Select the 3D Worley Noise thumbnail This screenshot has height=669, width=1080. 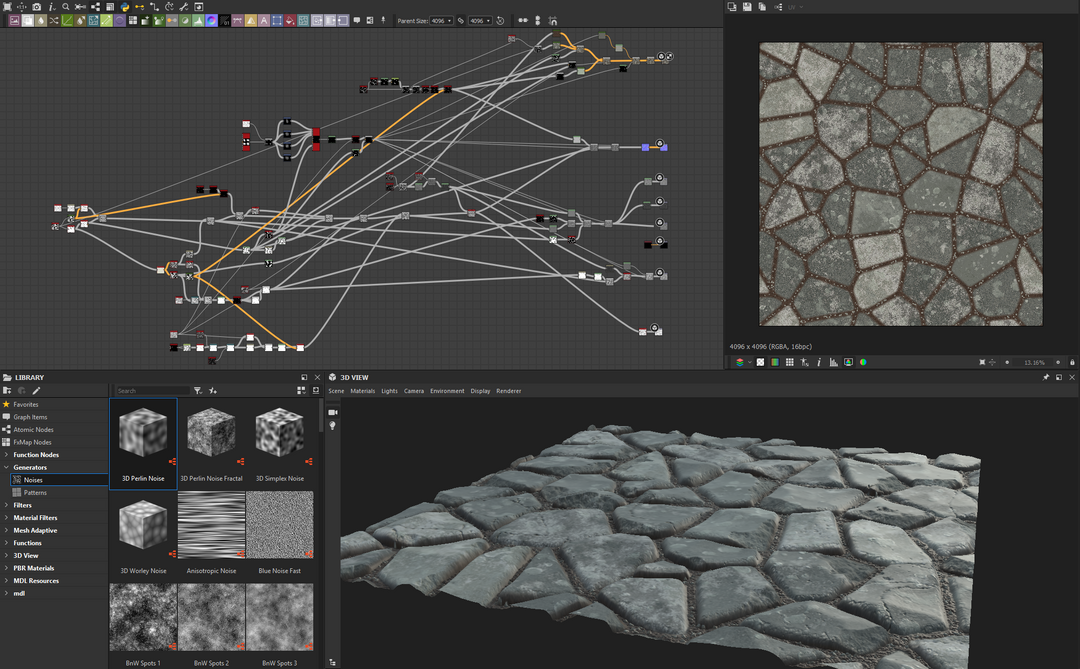point(143,524)
